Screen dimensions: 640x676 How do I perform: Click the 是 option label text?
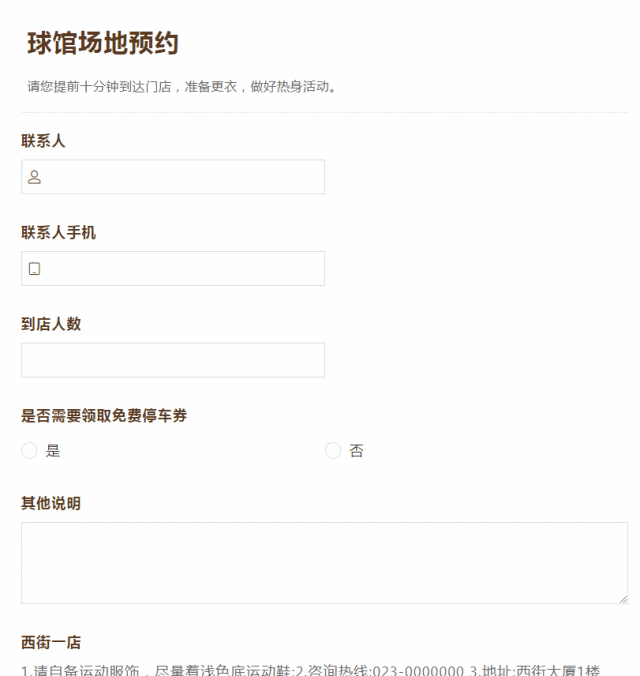53,451
